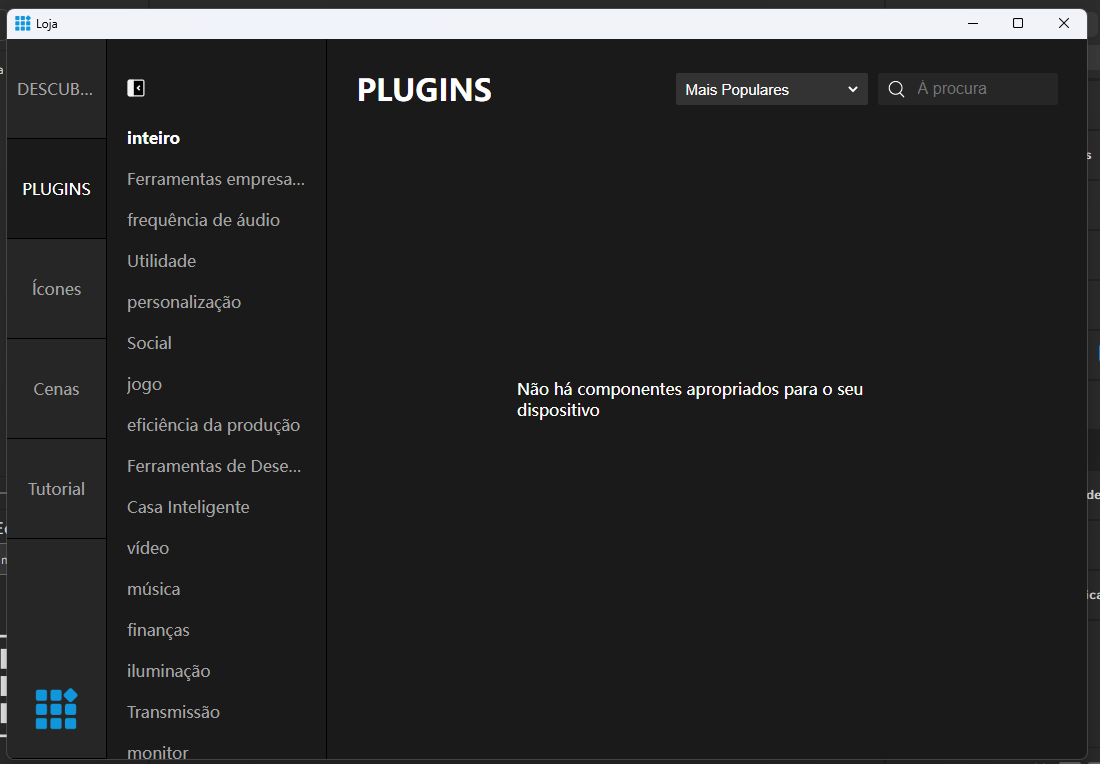Screen dimensions: 1100x764
Task: Open the 'Casa Inteligente' category
Action: 188,506
